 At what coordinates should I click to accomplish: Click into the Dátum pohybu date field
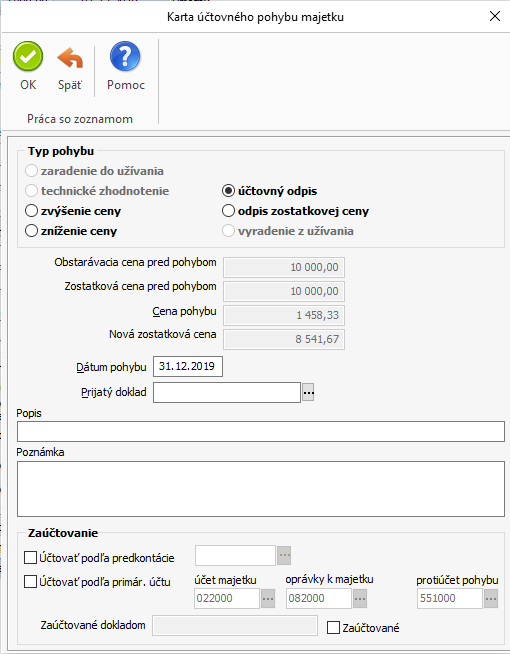tap(188, 366)
